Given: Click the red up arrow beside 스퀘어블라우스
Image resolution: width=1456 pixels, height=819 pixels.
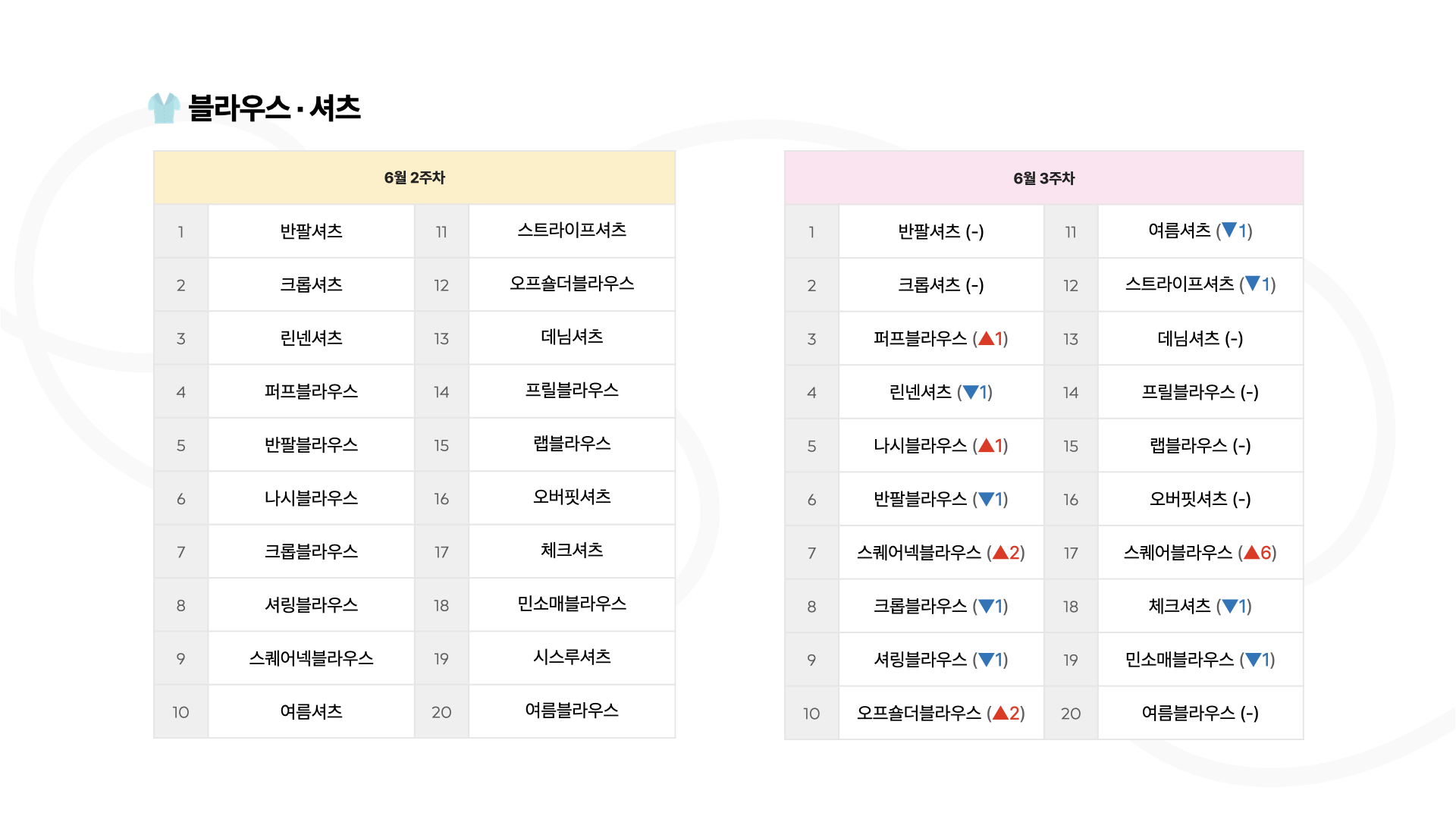Looking at the screenshot, I should click(x=1251, y=553).
